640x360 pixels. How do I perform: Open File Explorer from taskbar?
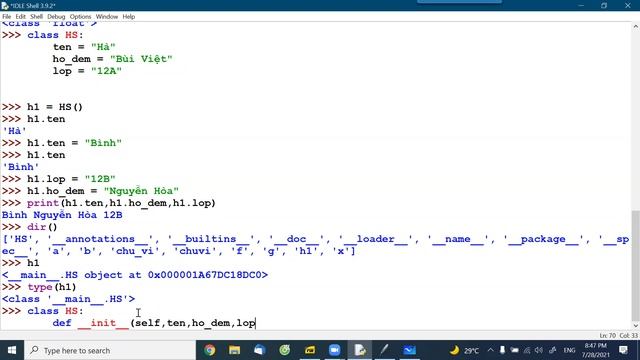tap(234, 350)
